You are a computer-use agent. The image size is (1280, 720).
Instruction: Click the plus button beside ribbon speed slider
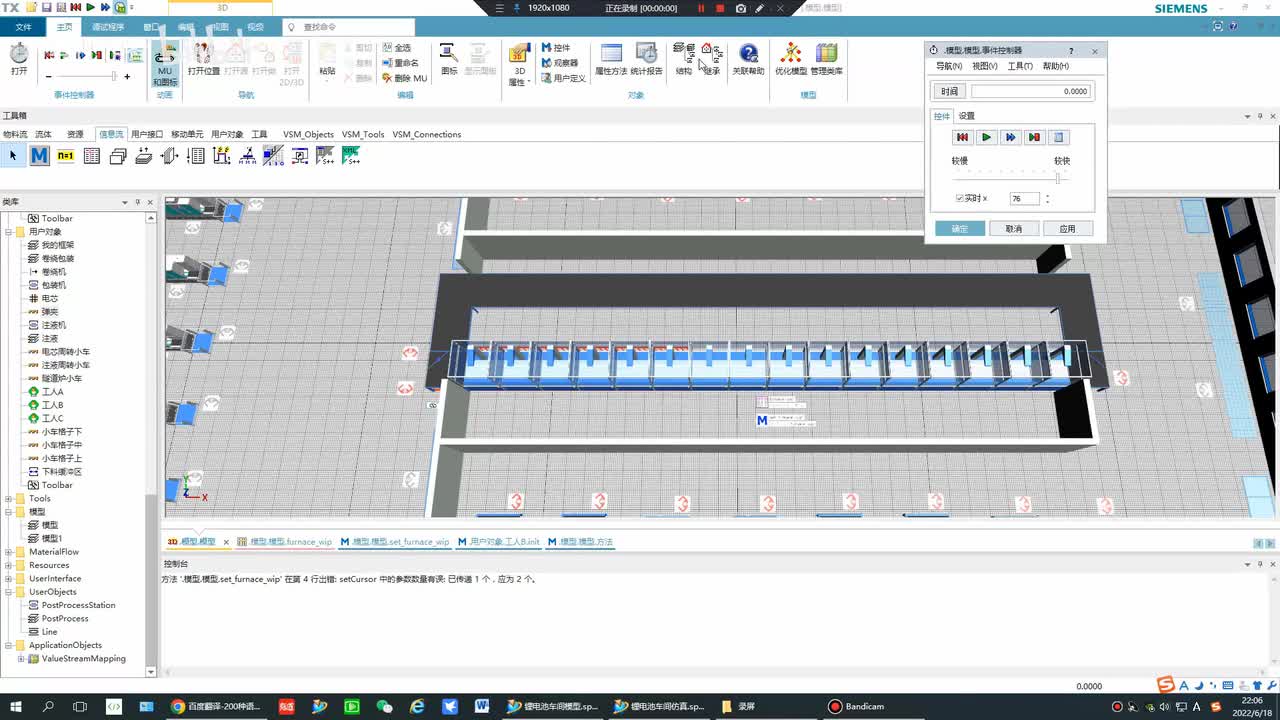click(x=127, y=77)
